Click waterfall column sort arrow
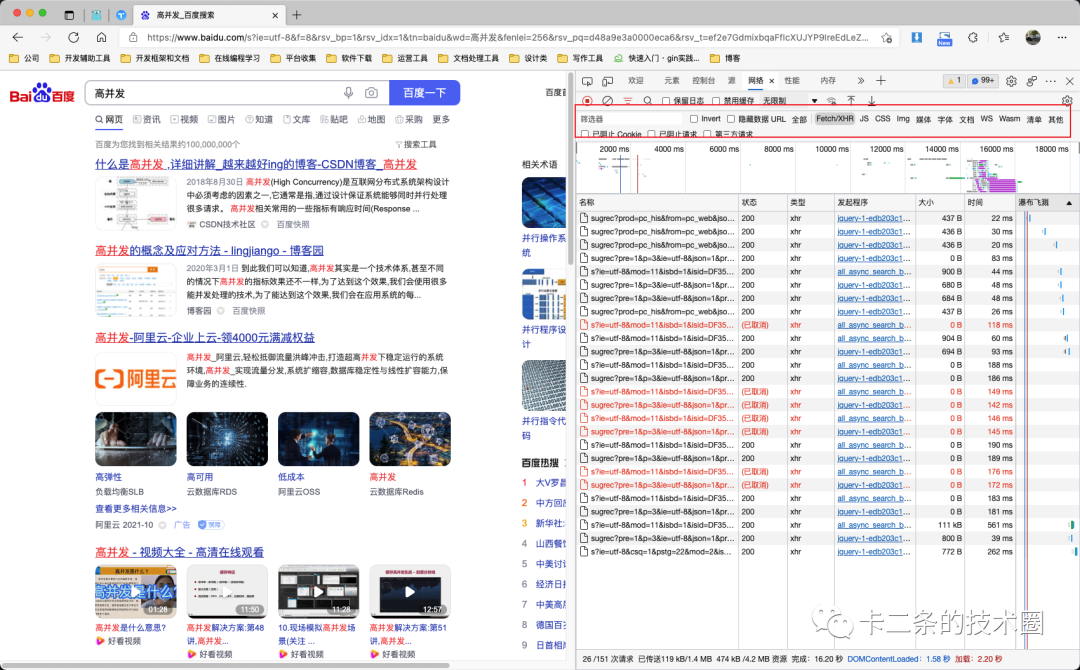The width and height of the screenshot is (1080, 670). click(x=1069, y=203)
